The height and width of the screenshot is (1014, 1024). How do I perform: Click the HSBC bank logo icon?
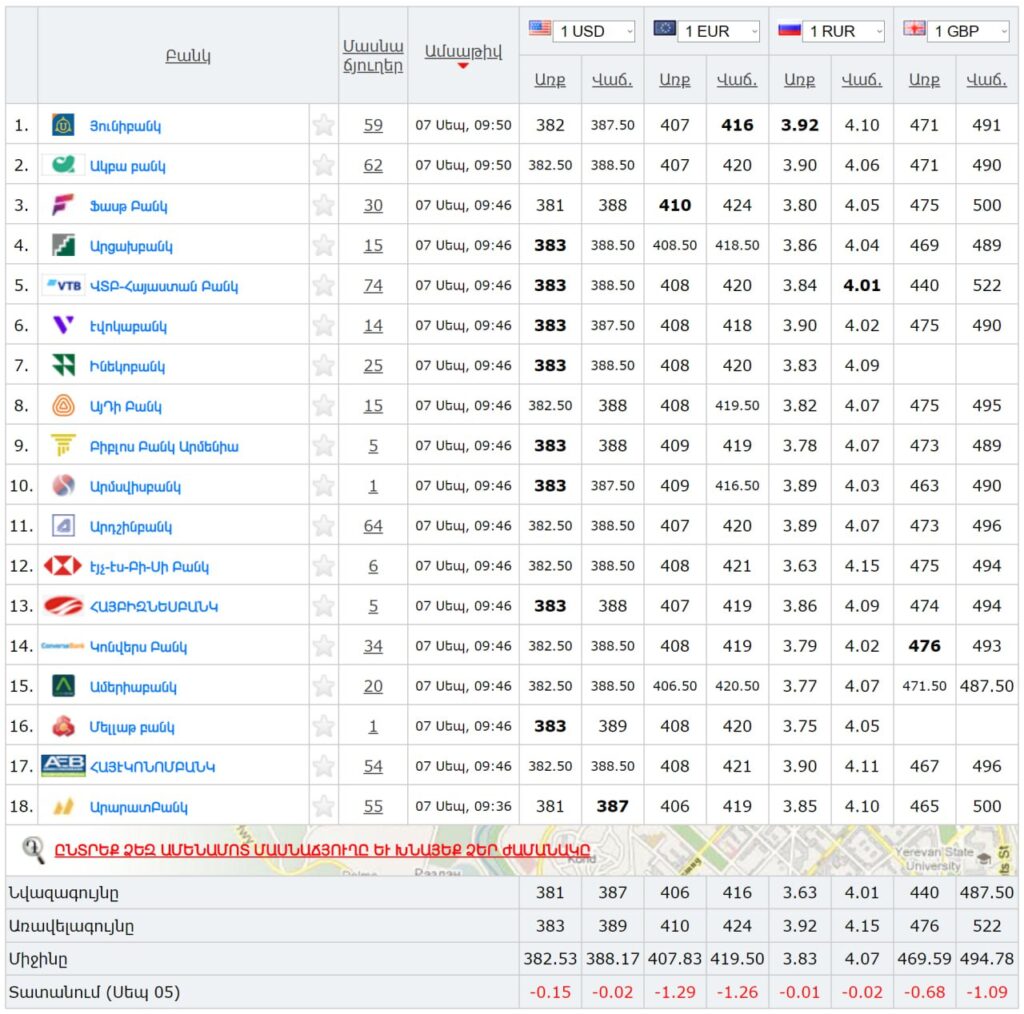(x=63, y=566)
